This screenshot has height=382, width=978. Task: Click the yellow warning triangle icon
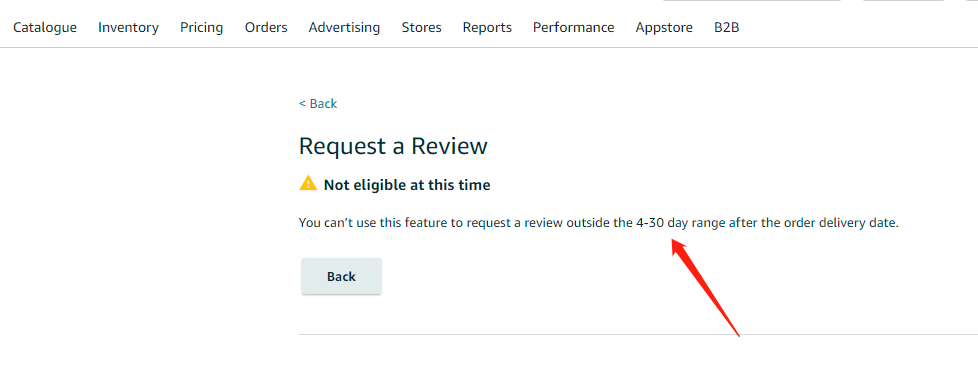click(x=308, y=184)
